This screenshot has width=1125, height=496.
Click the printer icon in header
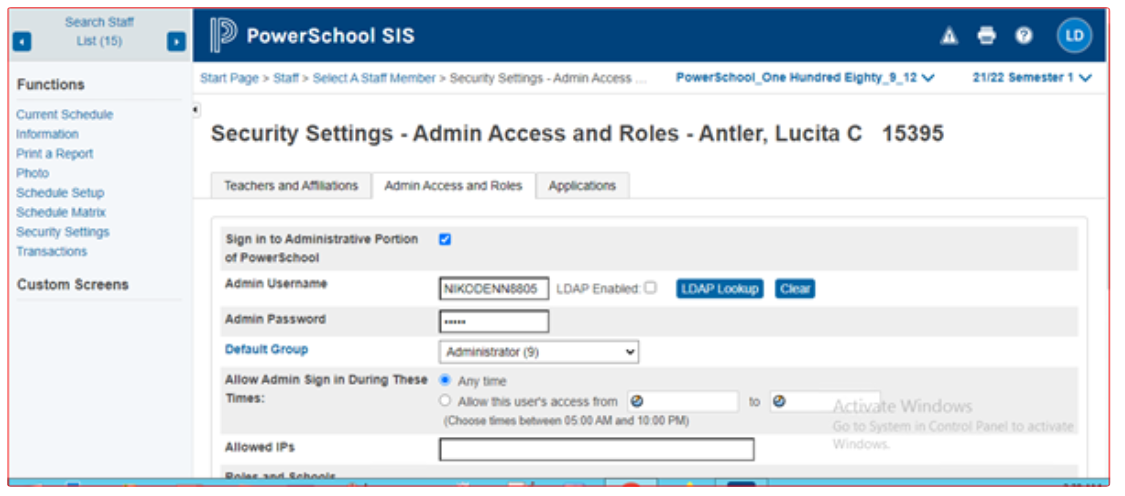pos(986,36)
